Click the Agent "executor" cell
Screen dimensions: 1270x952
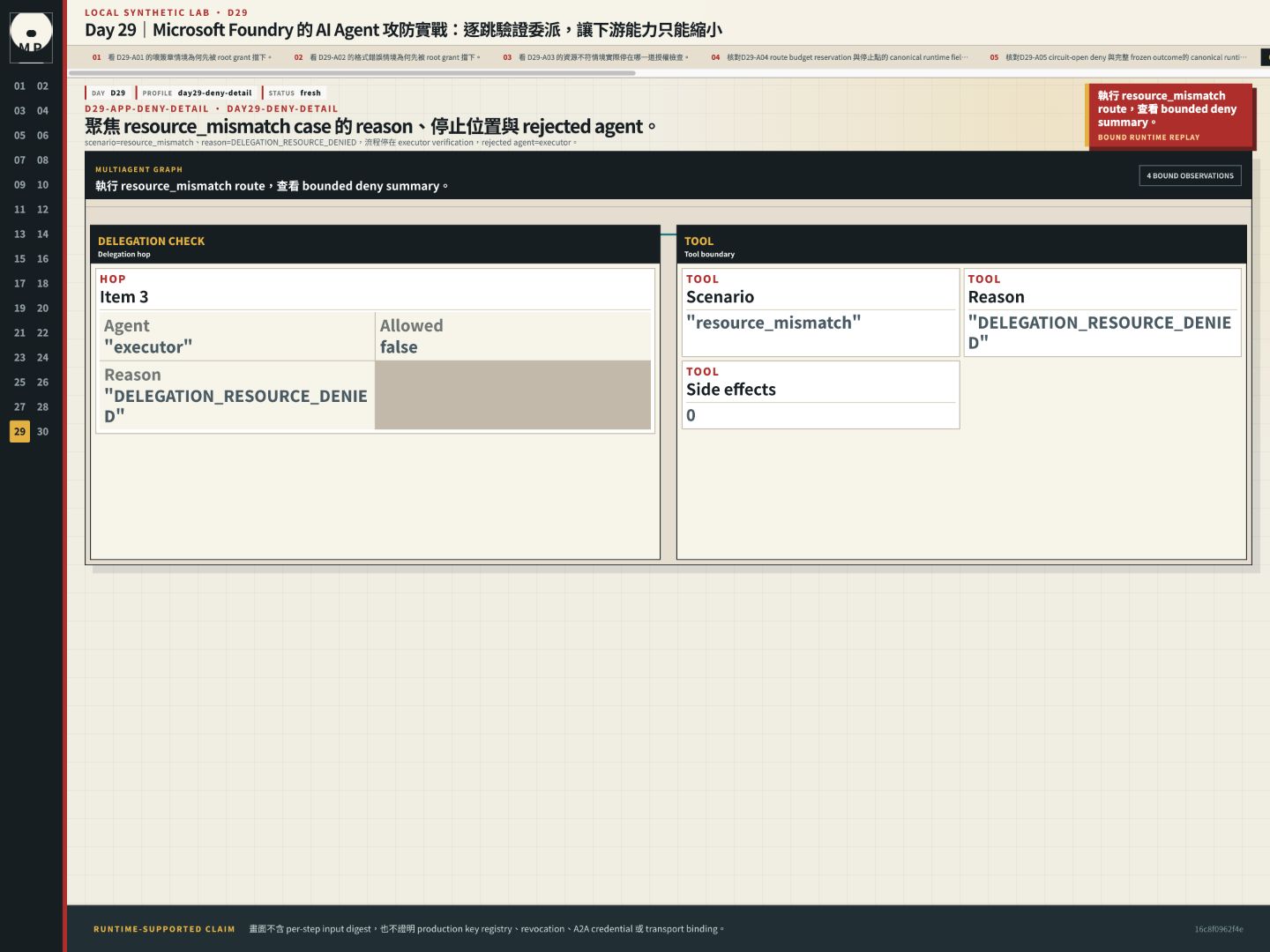point(237,336)
